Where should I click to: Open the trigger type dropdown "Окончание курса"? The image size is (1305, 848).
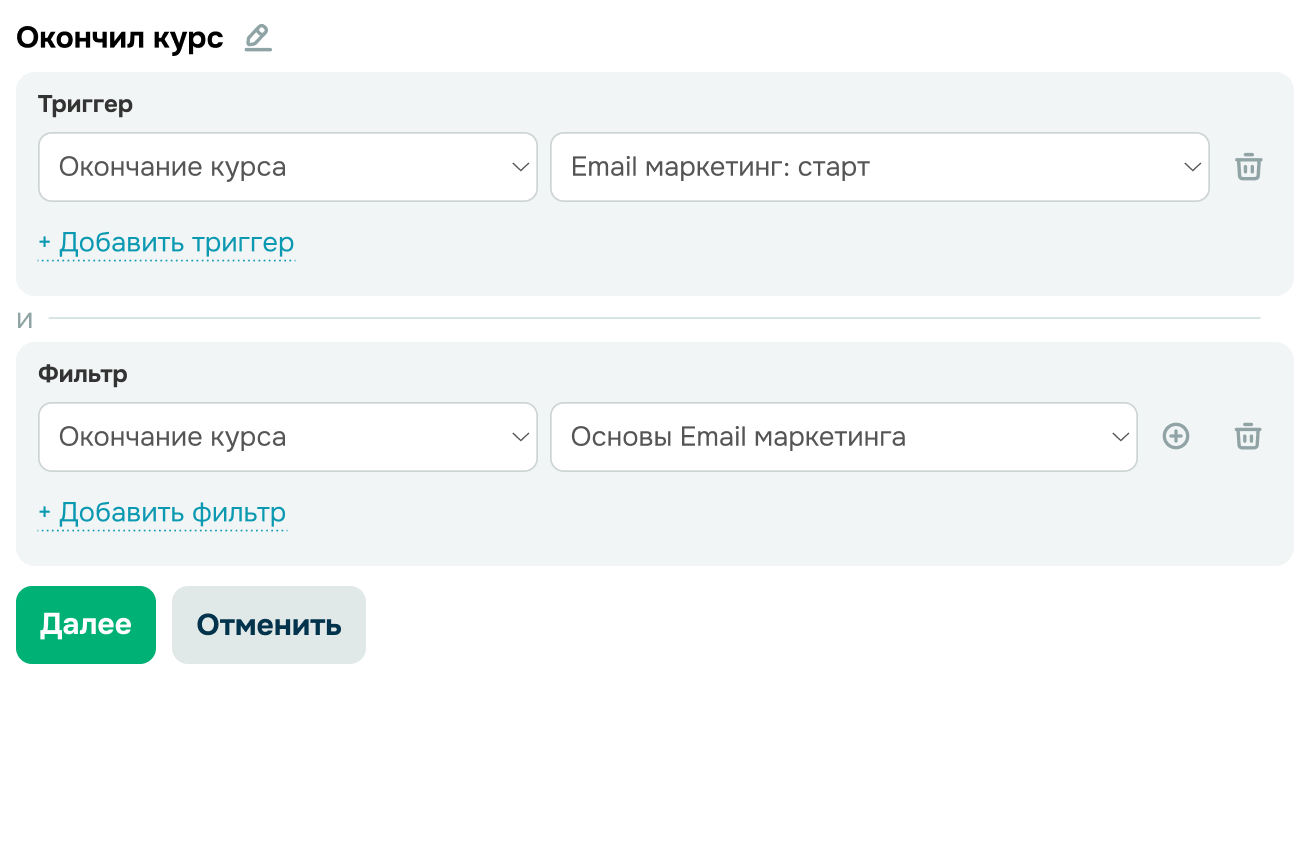pyautogui.click(x=288, y=167)
